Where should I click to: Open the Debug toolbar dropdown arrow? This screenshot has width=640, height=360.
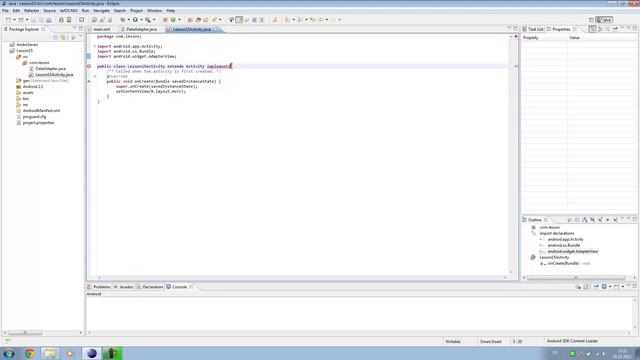[x=129, y=20]
